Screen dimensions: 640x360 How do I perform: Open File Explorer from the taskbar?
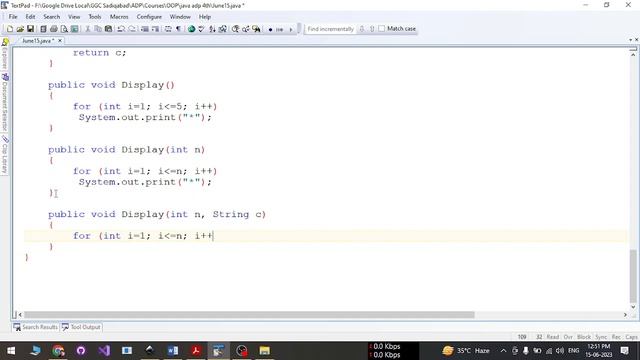coord(264,351)
